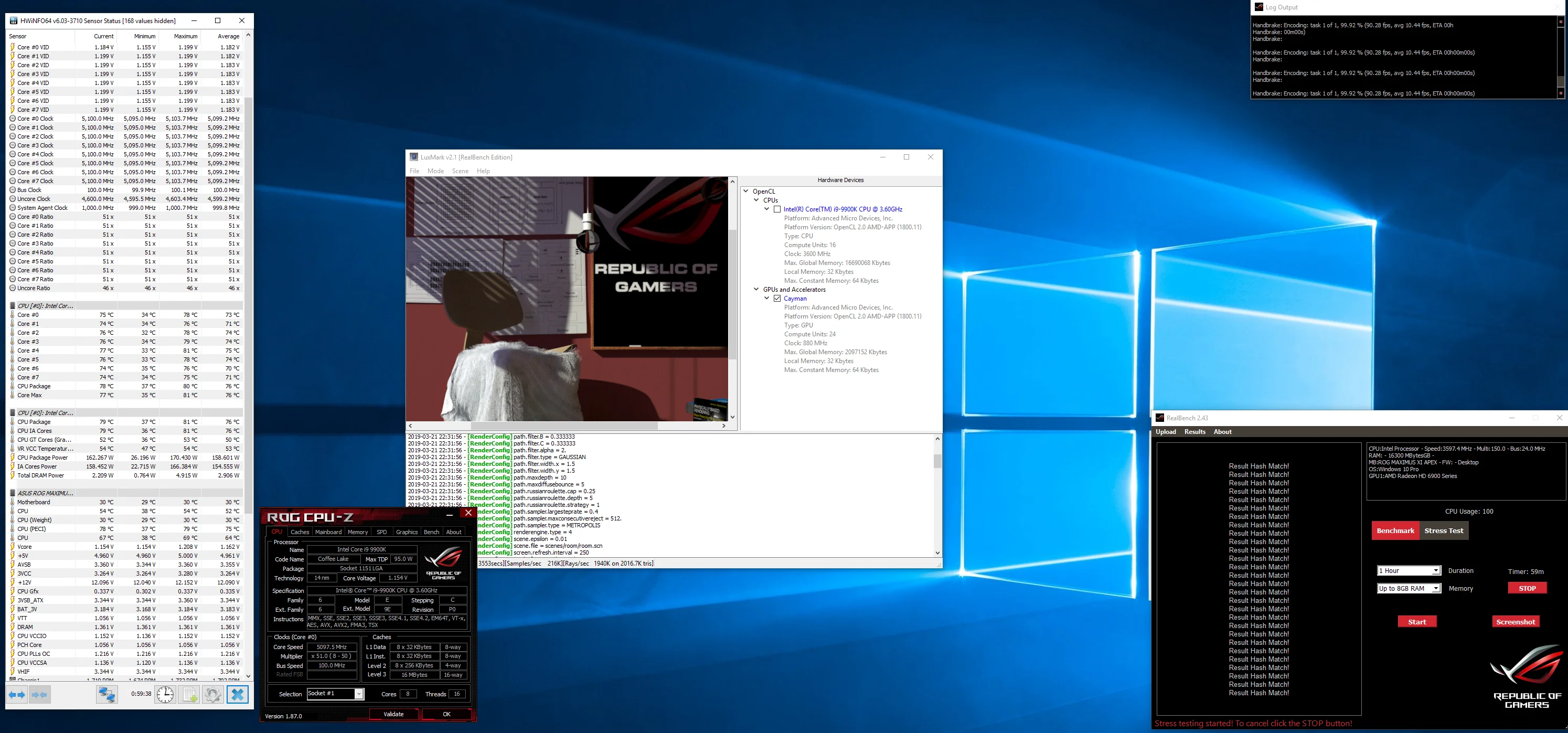
Task: Reset HWiNFO elapsed time clock icon
Action: (x=165, y=695)
